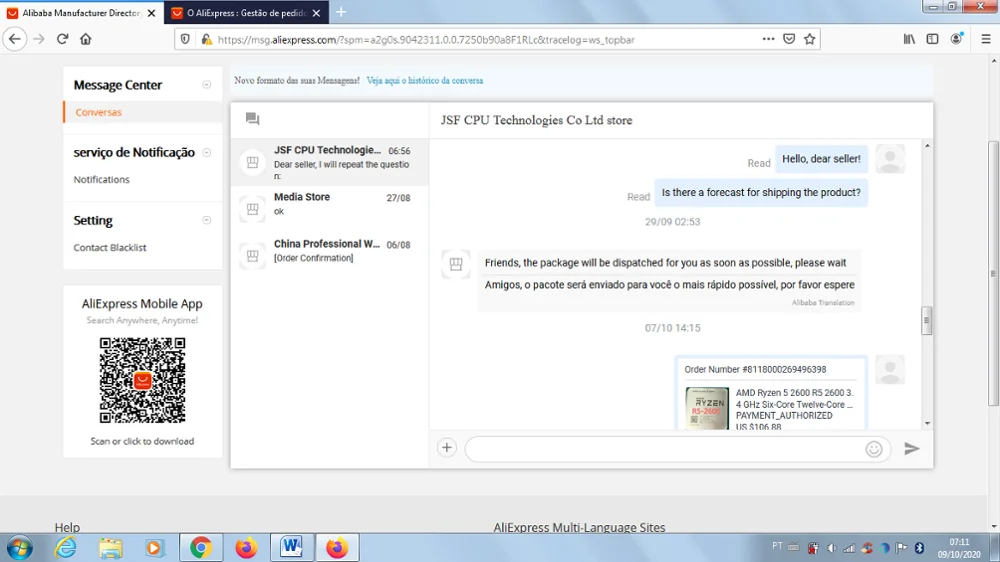Open Windows Explorer folder on taskbar

click(x=110, y=548)
